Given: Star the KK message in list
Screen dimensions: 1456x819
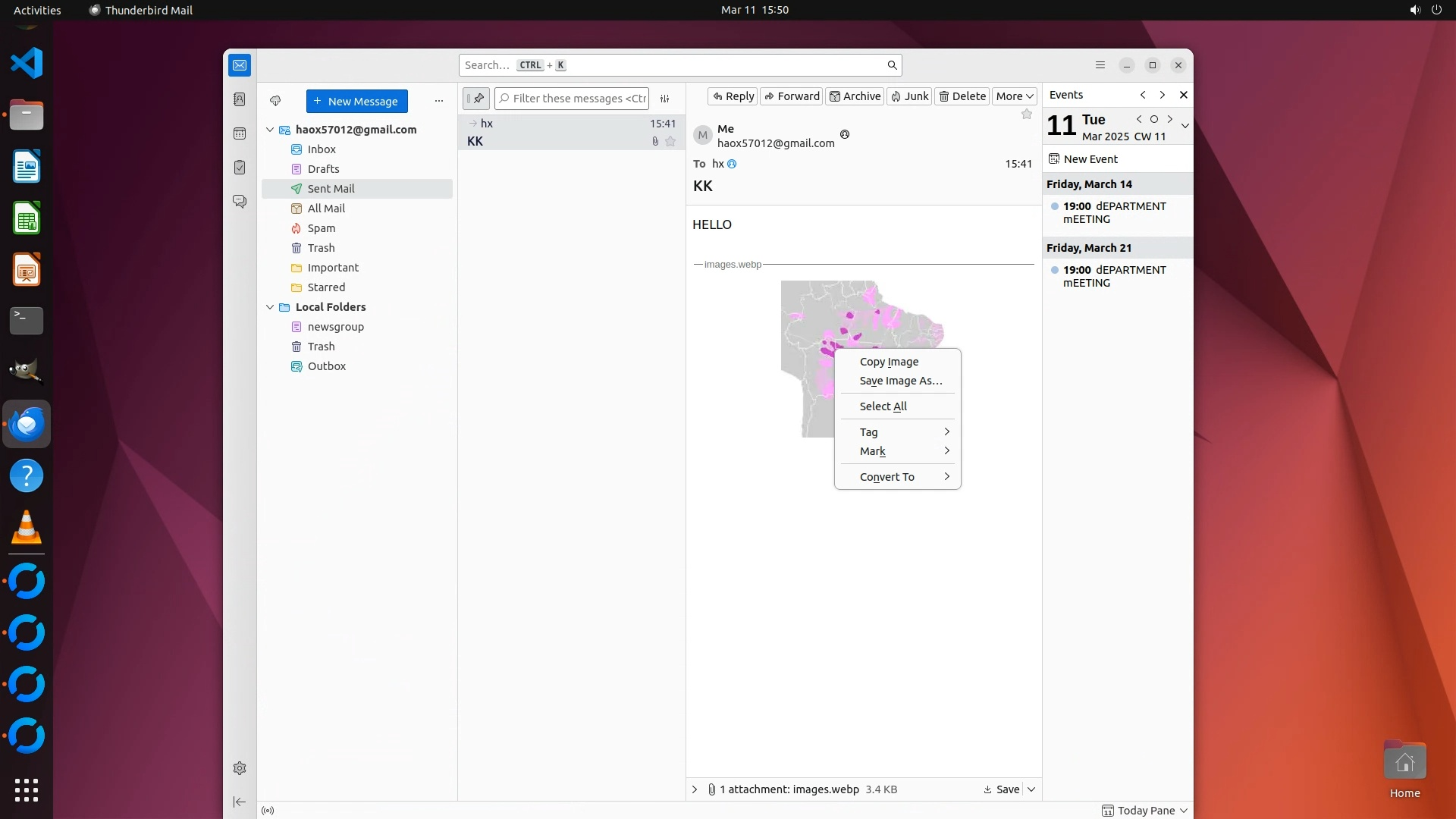Looking at the screenshot, I should click(x=670, y=141).
